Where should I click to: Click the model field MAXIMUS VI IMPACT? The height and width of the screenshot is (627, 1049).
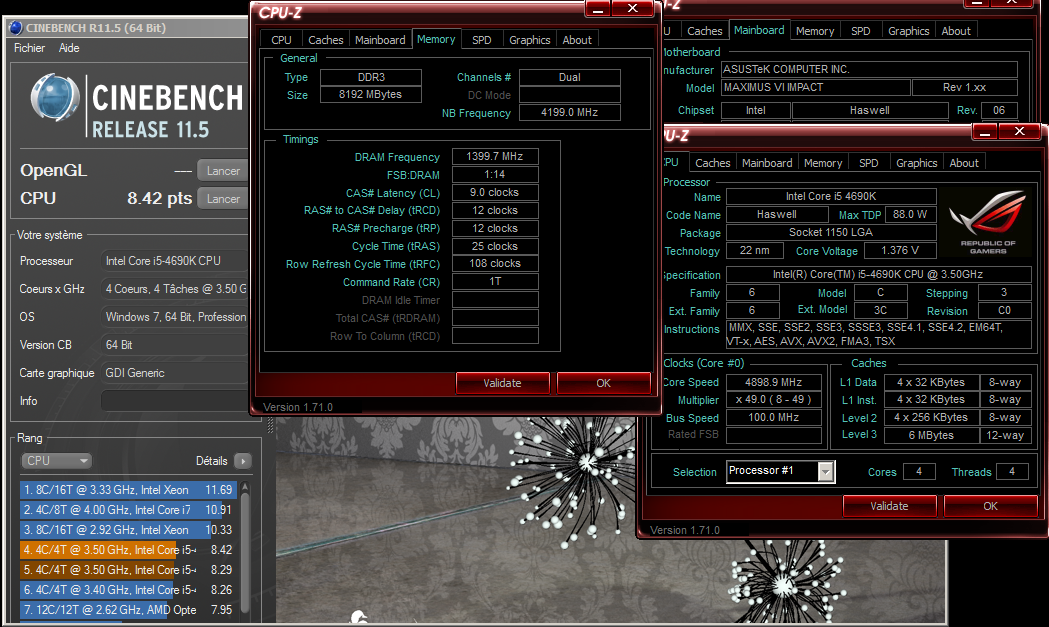pos(816,88)
